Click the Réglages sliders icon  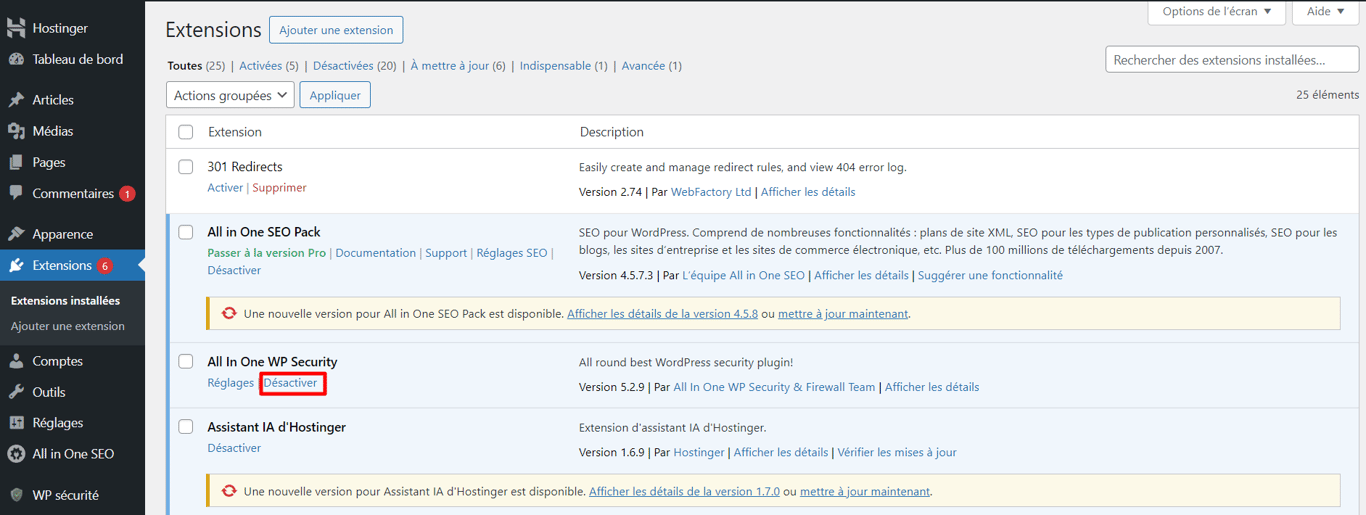tap(16, 423)
